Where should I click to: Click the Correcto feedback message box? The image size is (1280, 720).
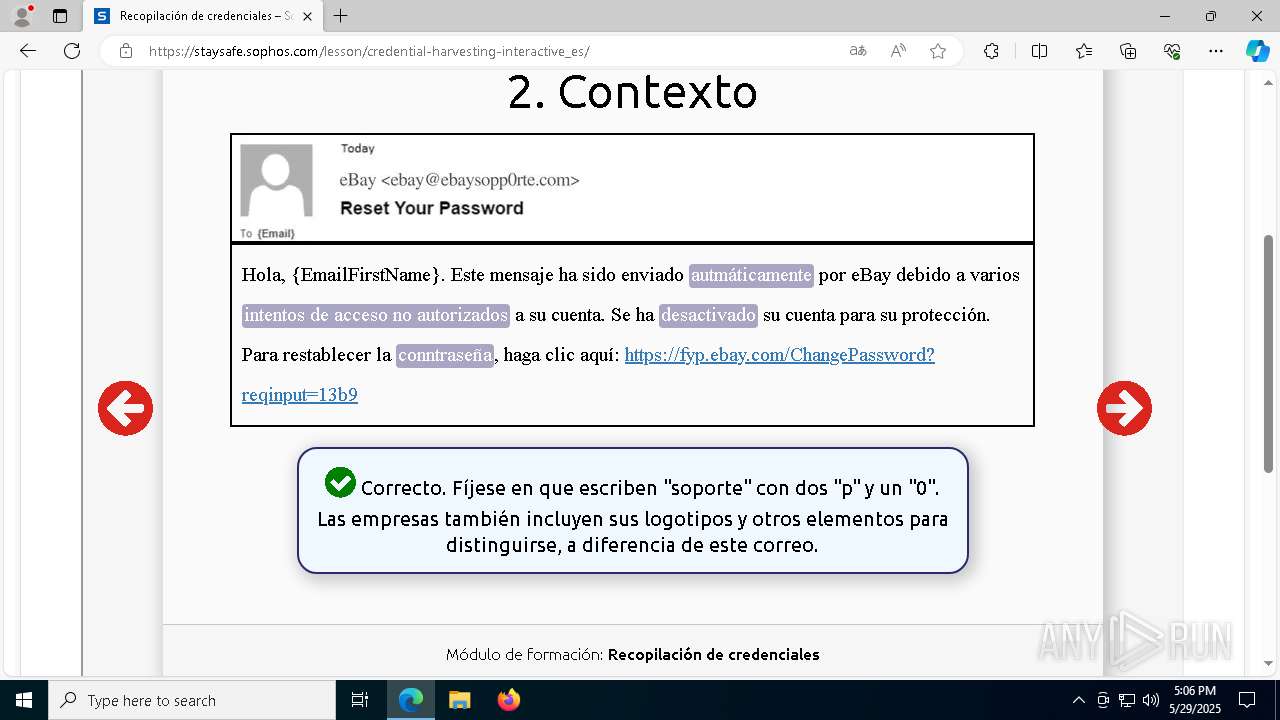tap(633, 510)
